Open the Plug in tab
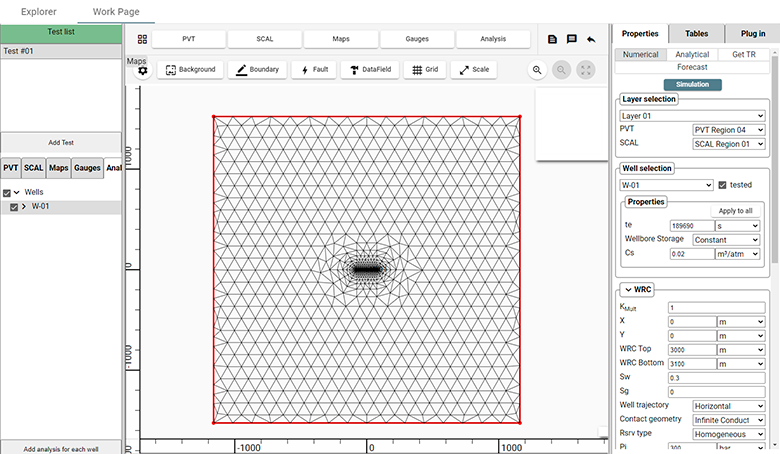780x454 pixels. [753, 33]
